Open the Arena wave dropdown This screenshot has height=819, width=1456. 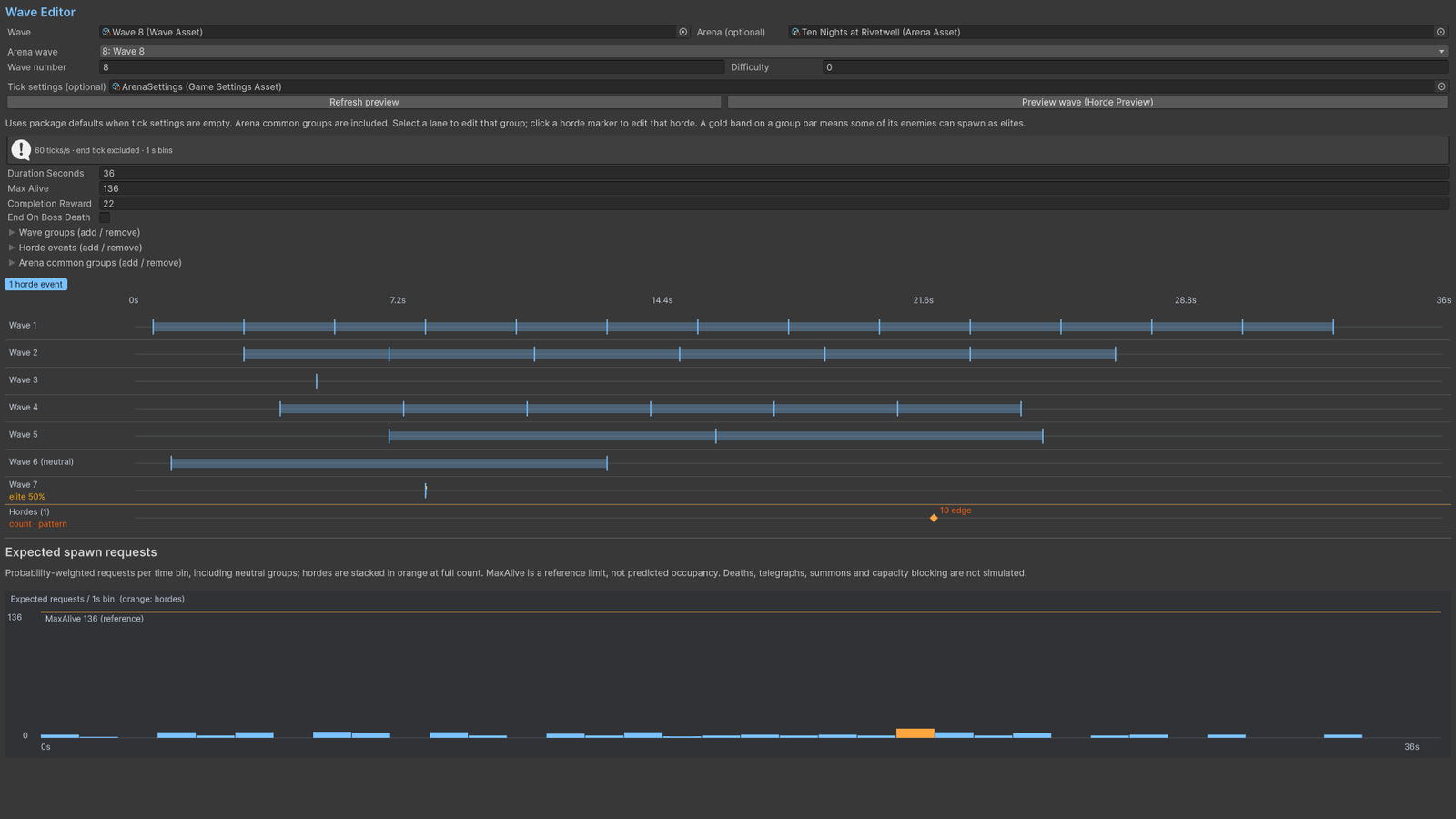click(x=773, y=52)
